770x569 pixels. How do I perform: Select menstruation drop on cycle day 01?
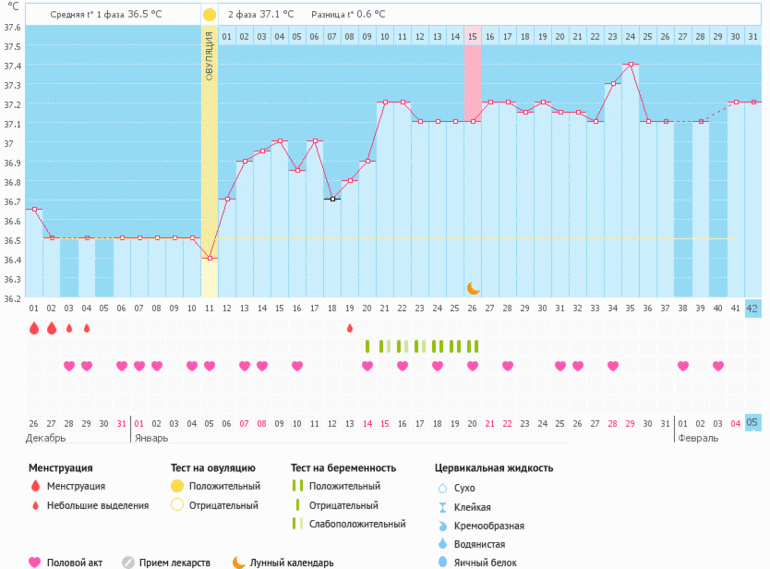tap(33, 328)
